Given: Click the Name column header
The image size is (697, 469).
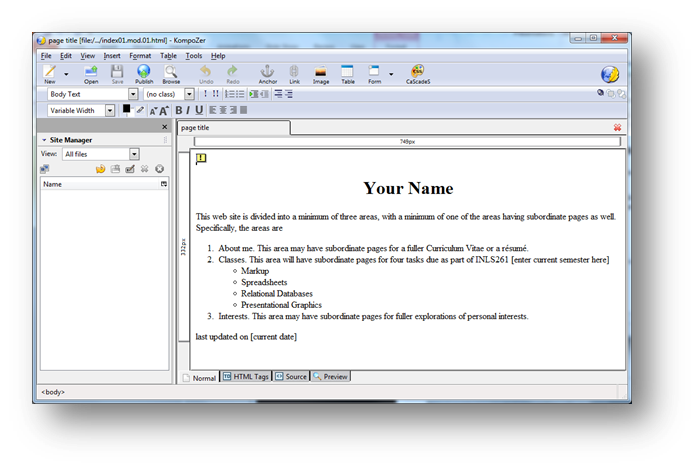Looking at the screenshot, I should coord(98,185).
